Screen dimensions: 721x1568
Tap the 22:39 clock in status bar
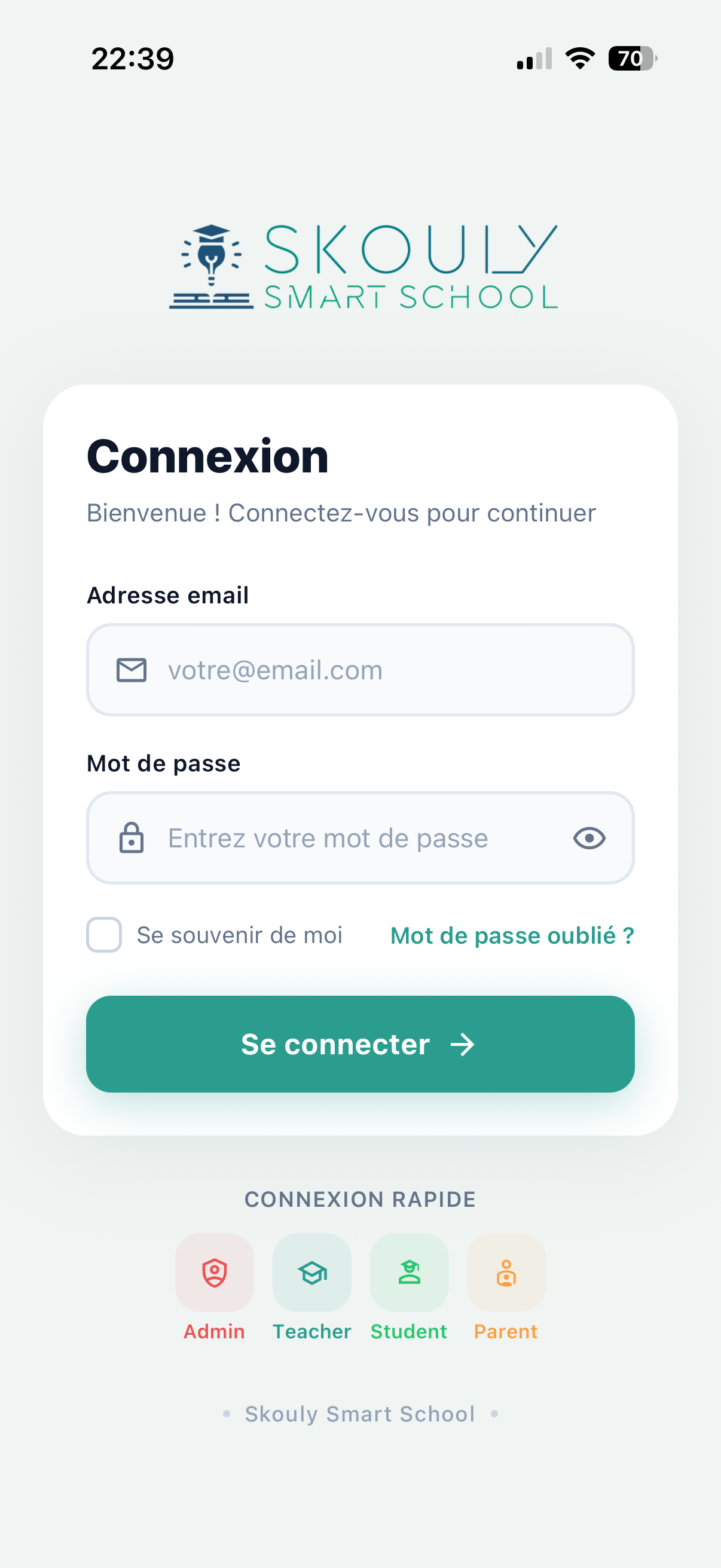[133, 59]
